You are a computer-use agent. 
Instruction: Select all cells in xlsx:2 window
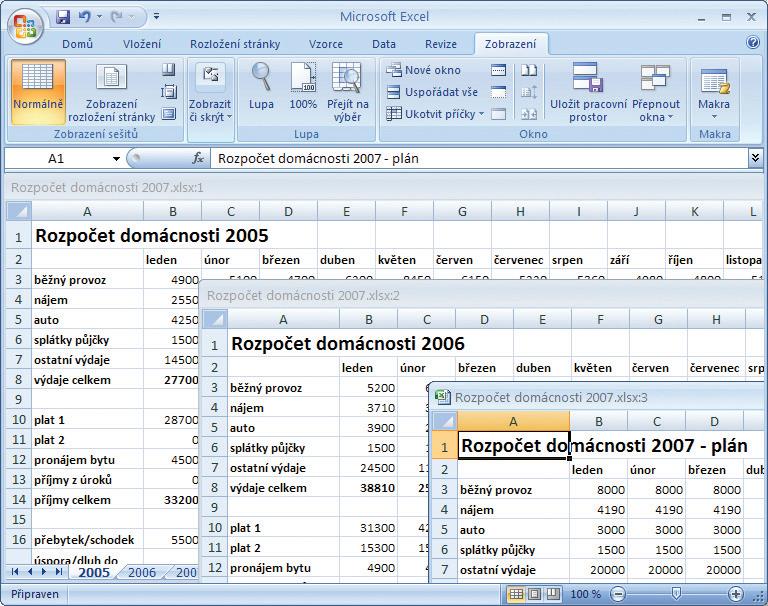215,319
